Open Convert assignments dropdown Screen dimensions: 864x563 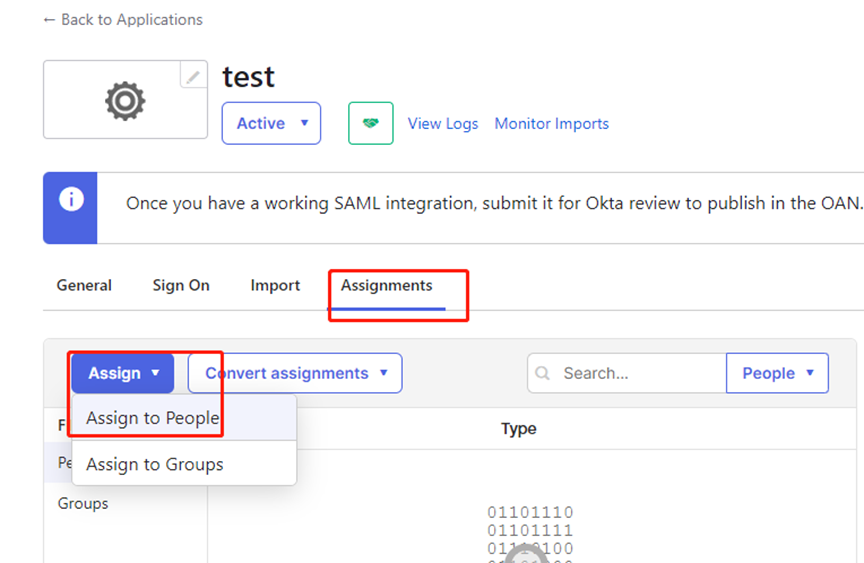(295, 373)
